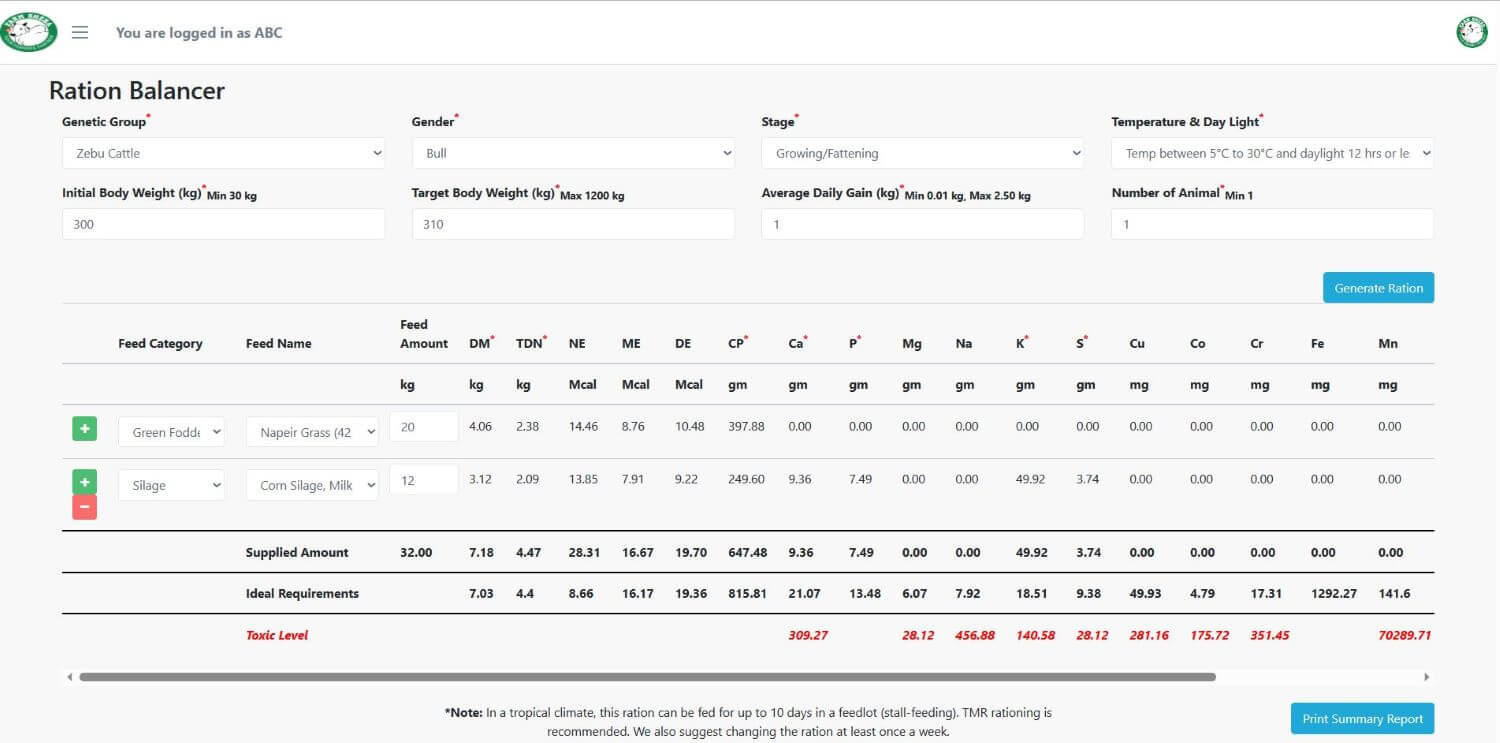Open the user profile icon top-right

click(x=1471, y=31)
